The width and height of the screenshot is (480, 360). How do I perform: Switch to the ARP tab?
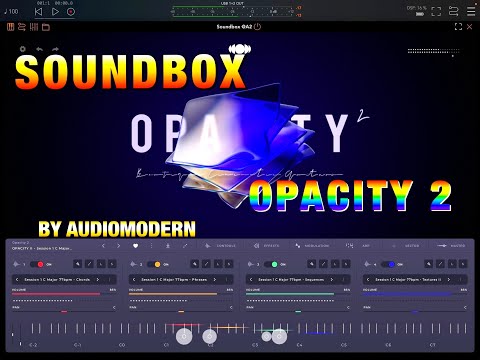tap(358, 246)
